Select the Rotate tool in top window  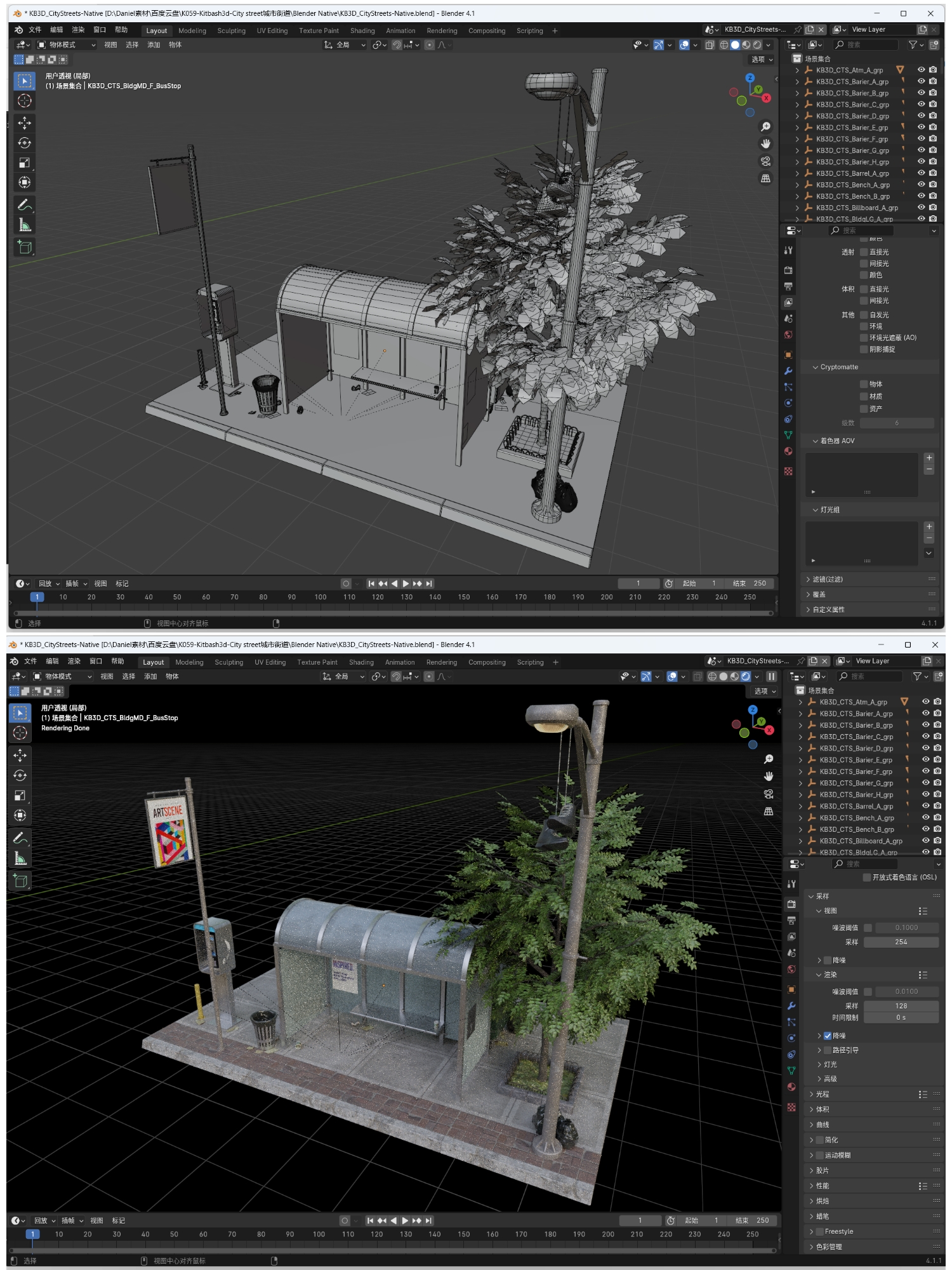point(25,143)
